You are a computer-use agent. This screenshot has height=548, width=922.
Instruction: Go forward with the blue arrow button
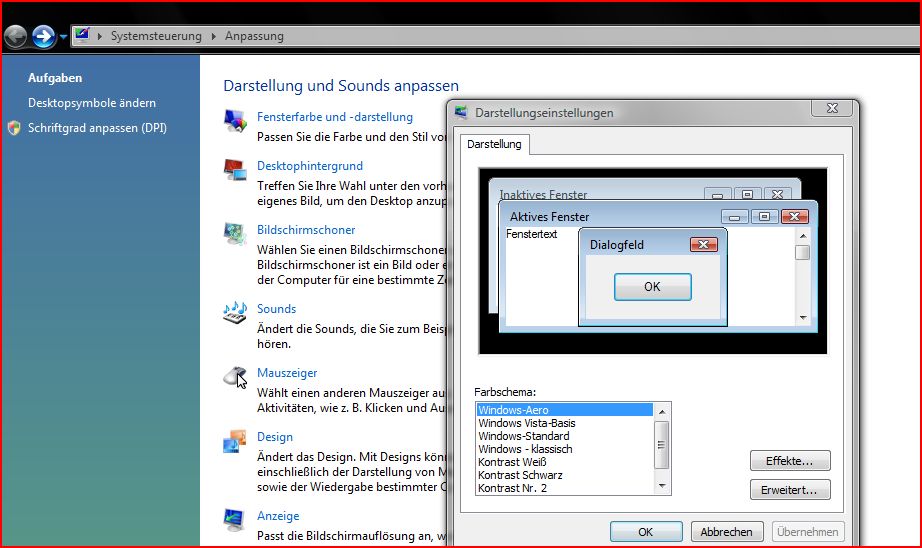coord(44,36)
